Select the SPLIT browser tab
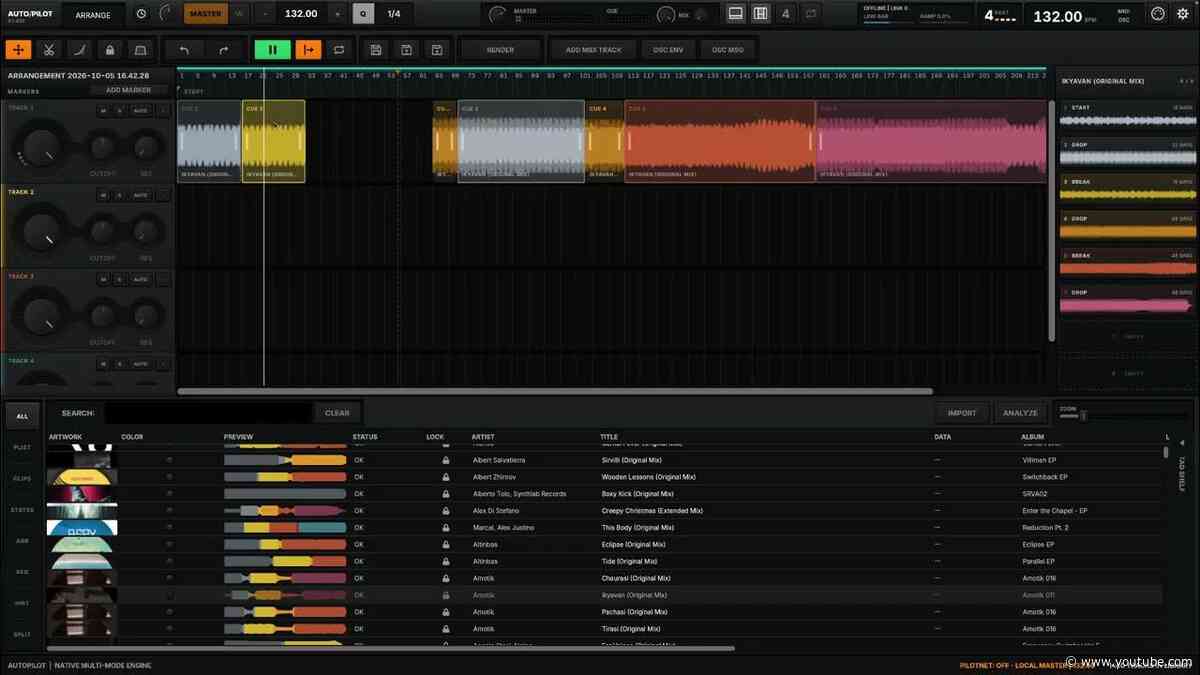The image size is (1200, 675). (22, 634)
